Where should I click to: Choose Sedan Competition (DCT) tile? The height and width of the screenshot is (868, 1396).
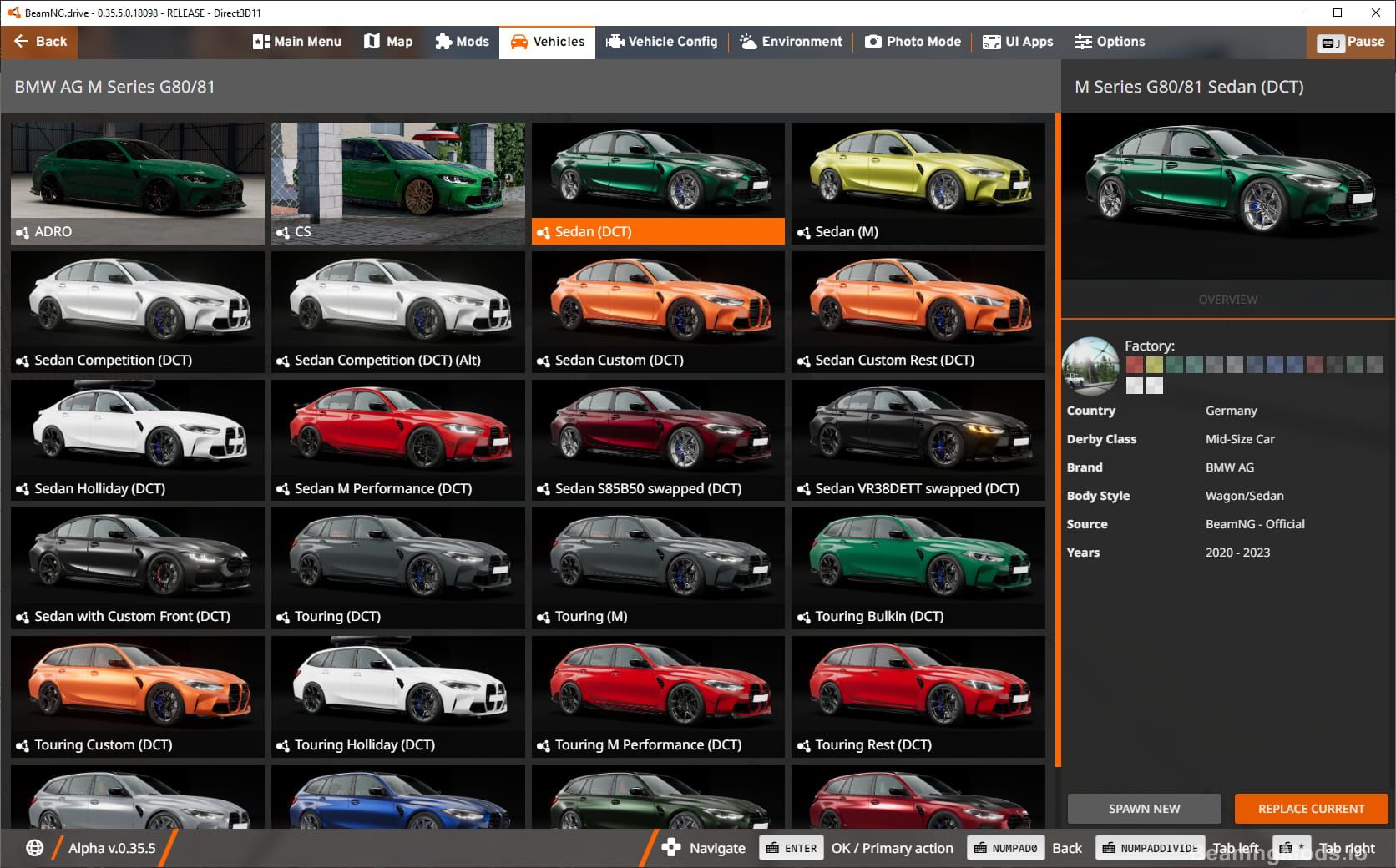tap(138, 312)
